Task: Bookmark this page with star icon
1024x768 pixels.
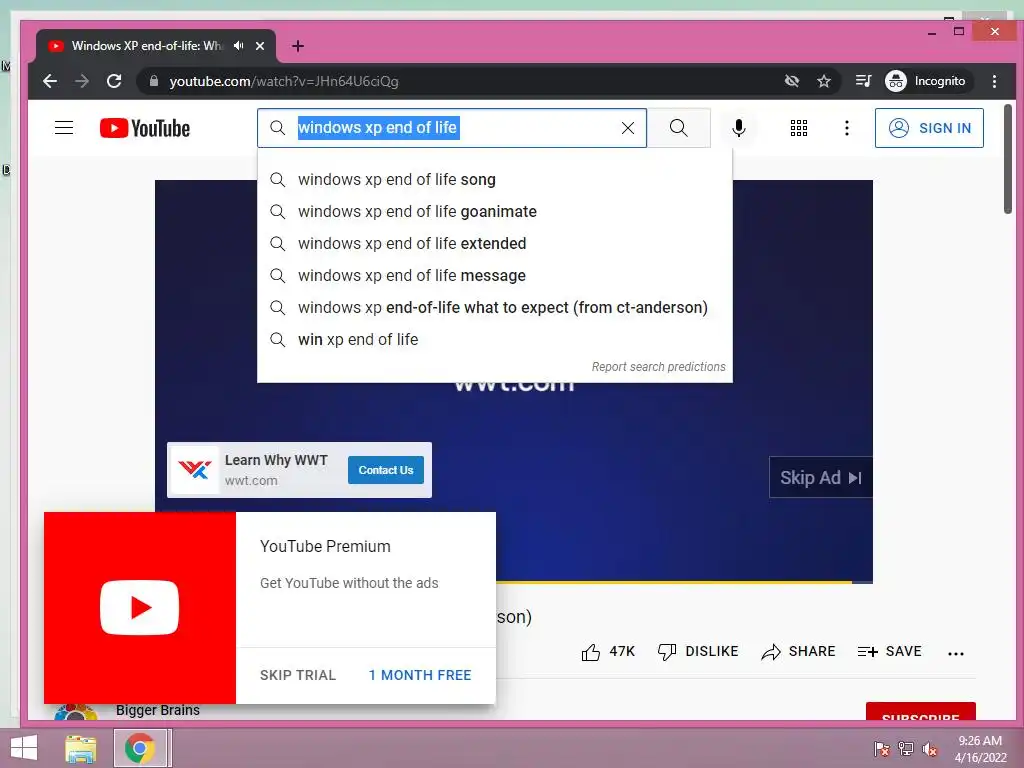Action: point(824,81)
